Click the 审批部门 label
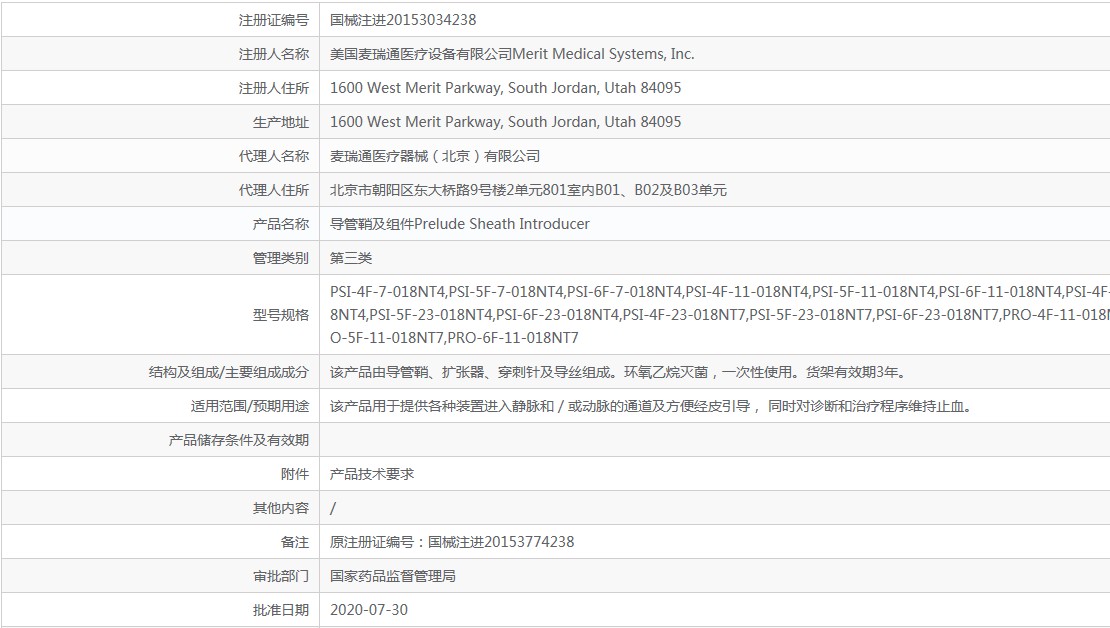1110x628 pixels. coord(281,576)
